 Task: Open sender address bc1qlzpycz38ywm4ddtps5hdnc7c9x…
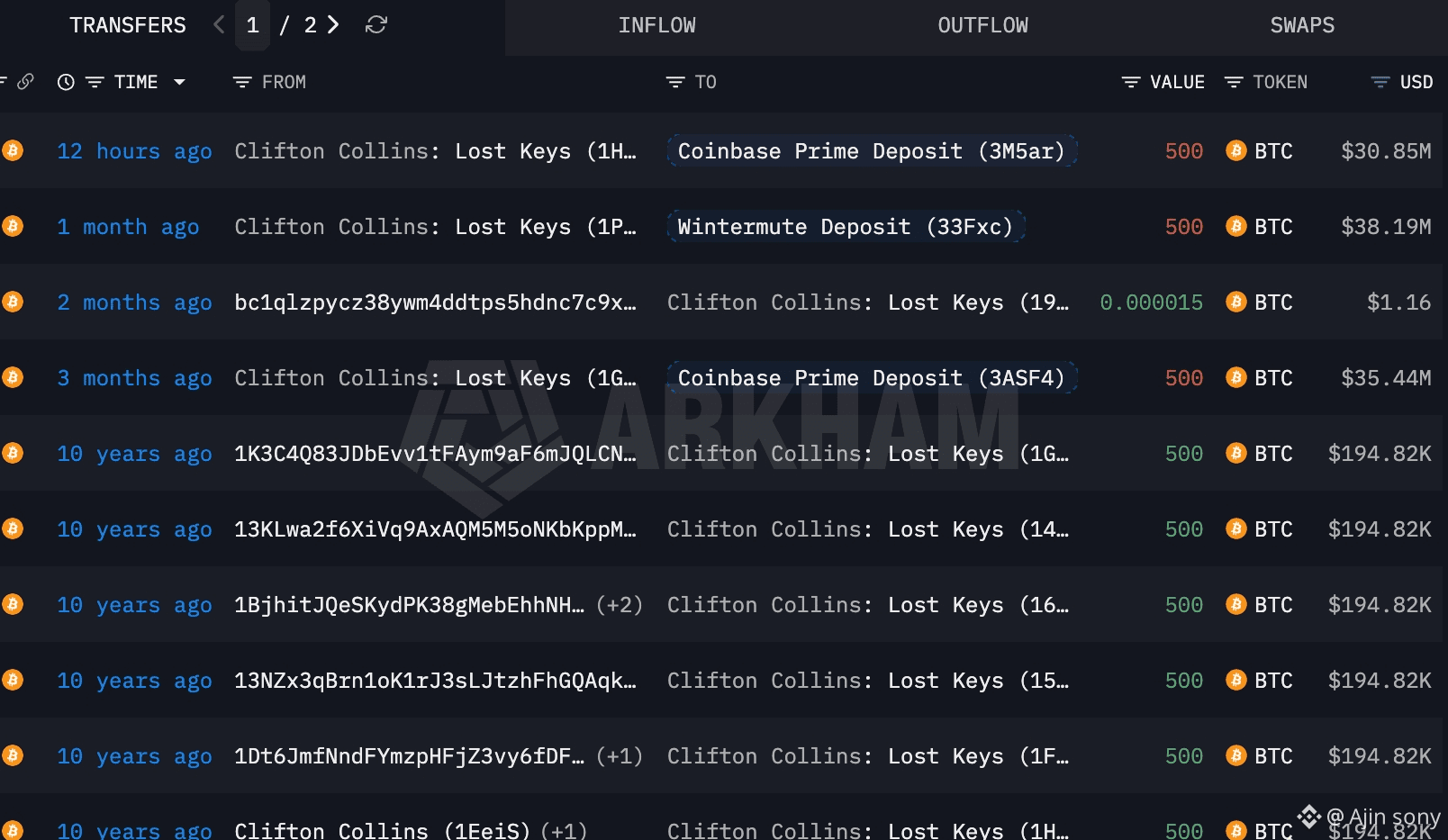(436, 303)
